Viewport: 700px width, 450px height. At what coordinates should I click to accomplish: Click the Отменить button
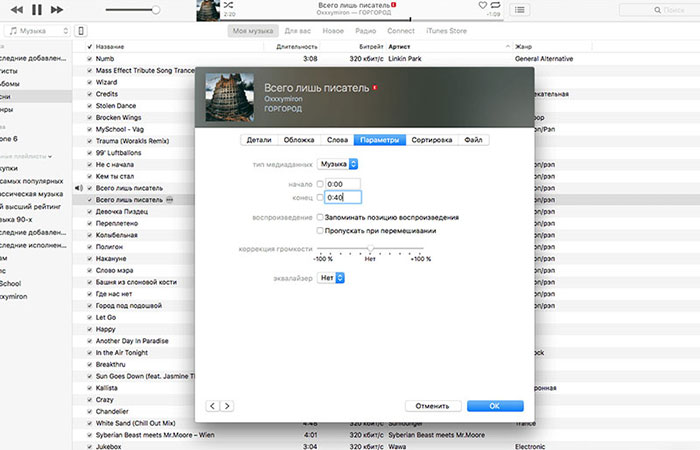(432, 406)
